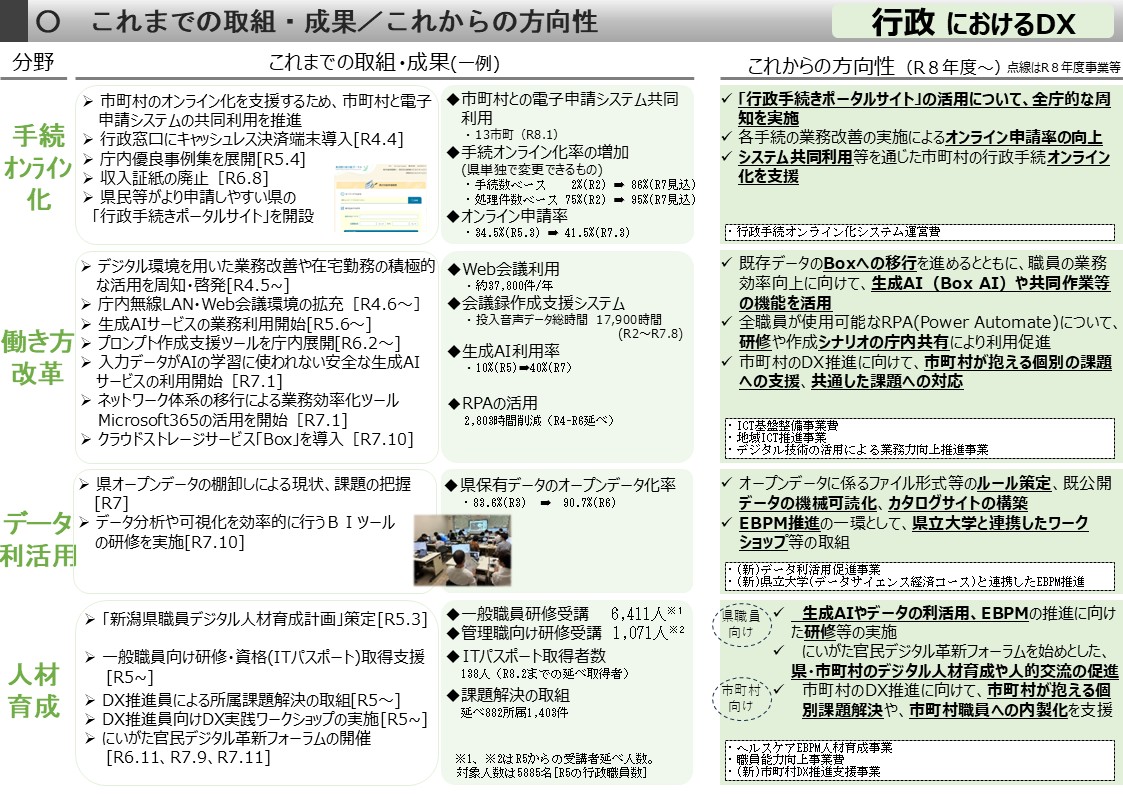Click the 市町村向け dashed oval label
The height and width of the screenshot is (794, 1123).
(741, 698)
